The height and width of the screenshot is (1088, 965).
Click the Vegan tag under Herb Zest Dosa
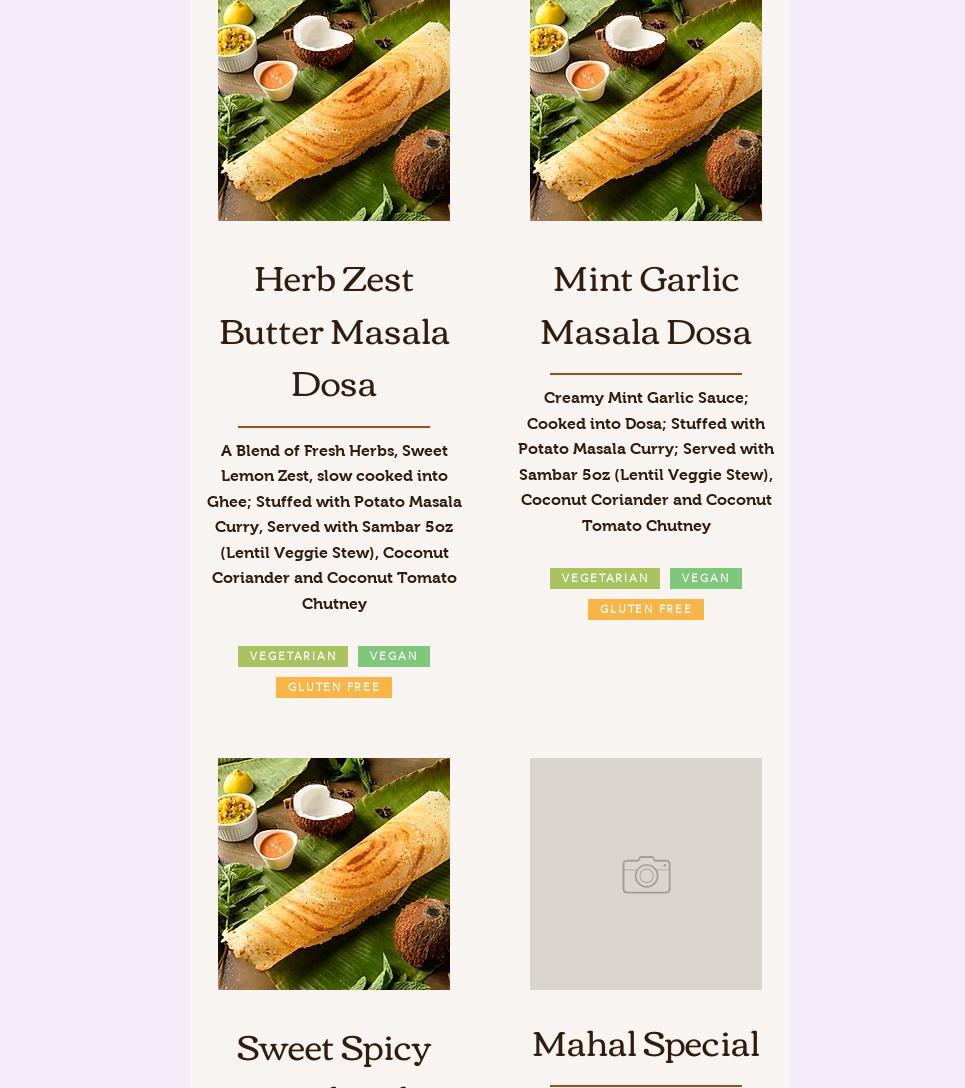[x=394, y=656]
